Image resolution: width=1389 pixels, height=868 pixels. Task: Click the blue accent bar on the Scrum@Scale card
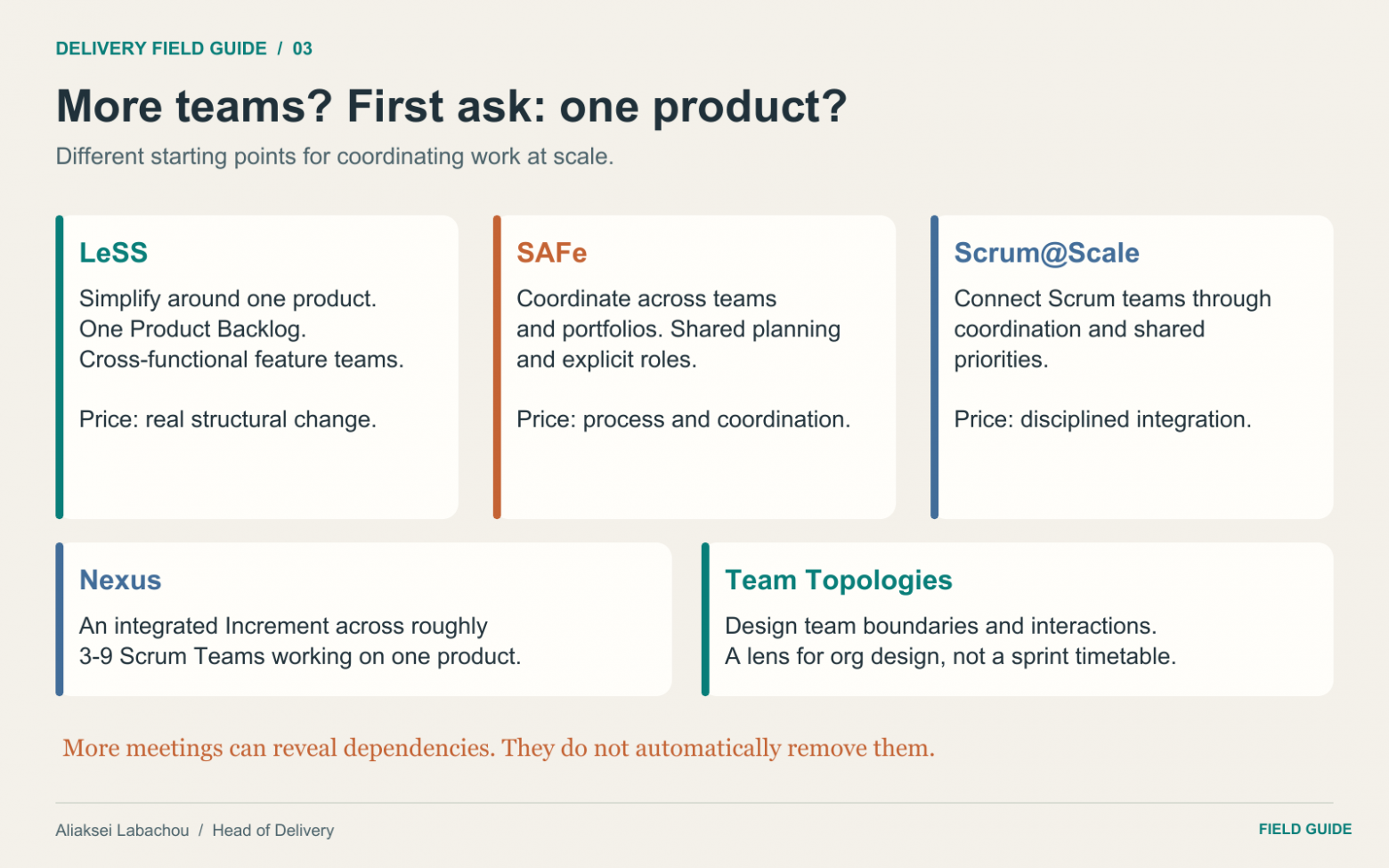point(934,367)
